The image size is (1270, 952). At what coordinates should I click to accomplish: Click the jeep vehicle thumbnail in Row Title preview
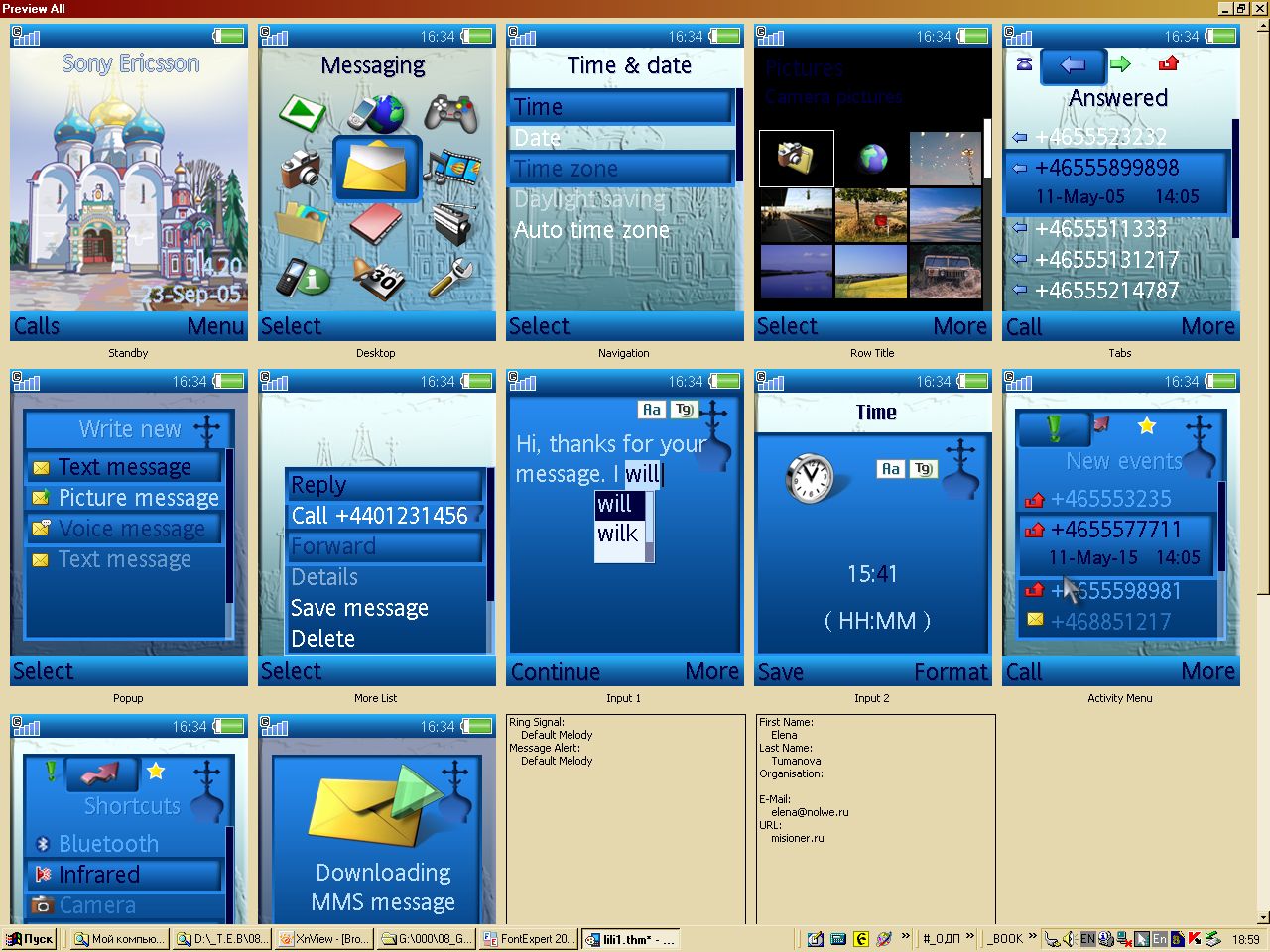(946, 271)
